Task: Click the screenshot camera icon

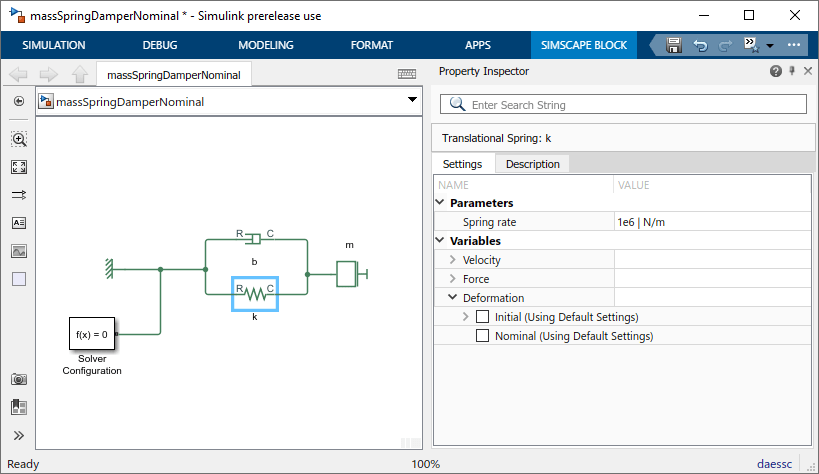Action: [x=19, y=379]
